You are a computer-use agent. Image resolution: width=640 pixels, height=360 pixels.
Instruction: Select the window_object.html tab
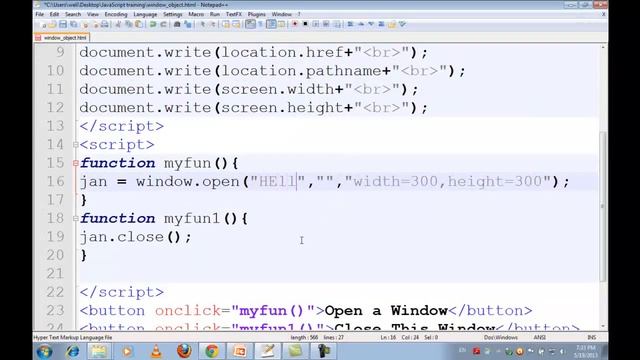pyautogui.click(x=62, y=38)
